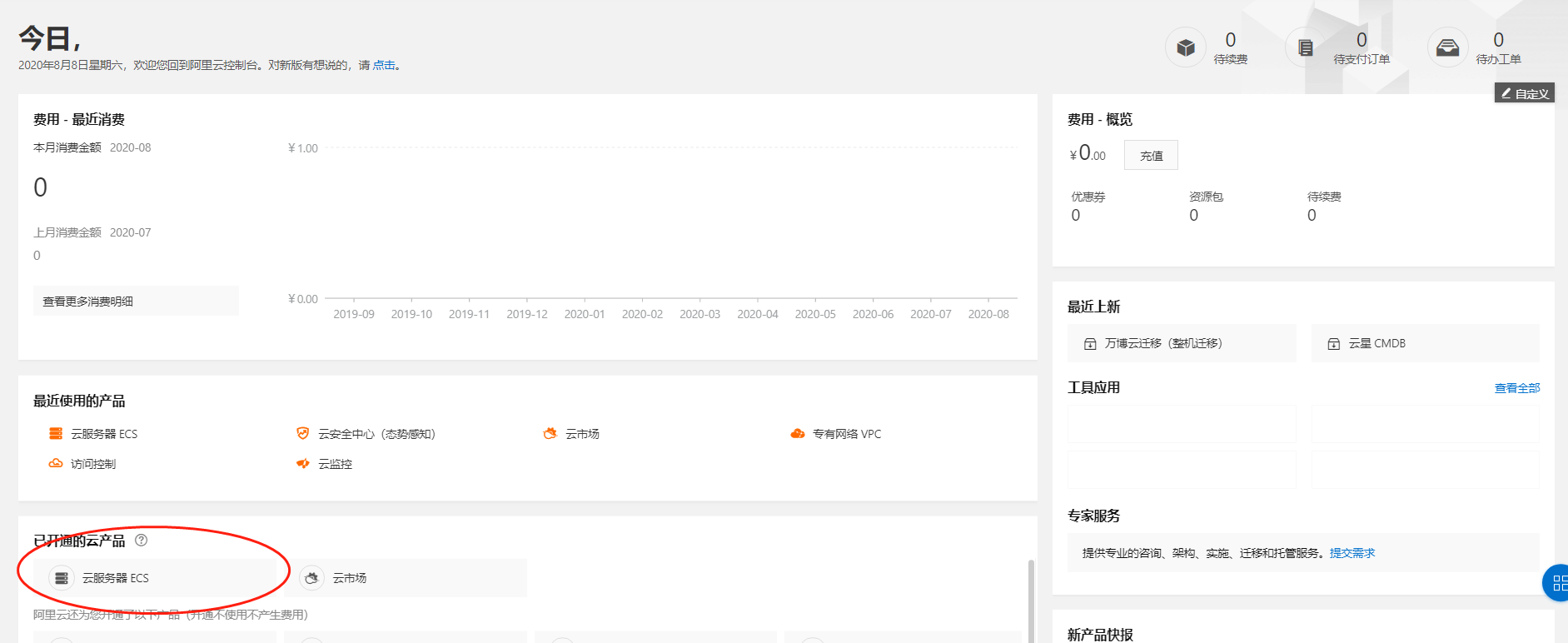Click the 待续费 cube icon

(1186, 47)
